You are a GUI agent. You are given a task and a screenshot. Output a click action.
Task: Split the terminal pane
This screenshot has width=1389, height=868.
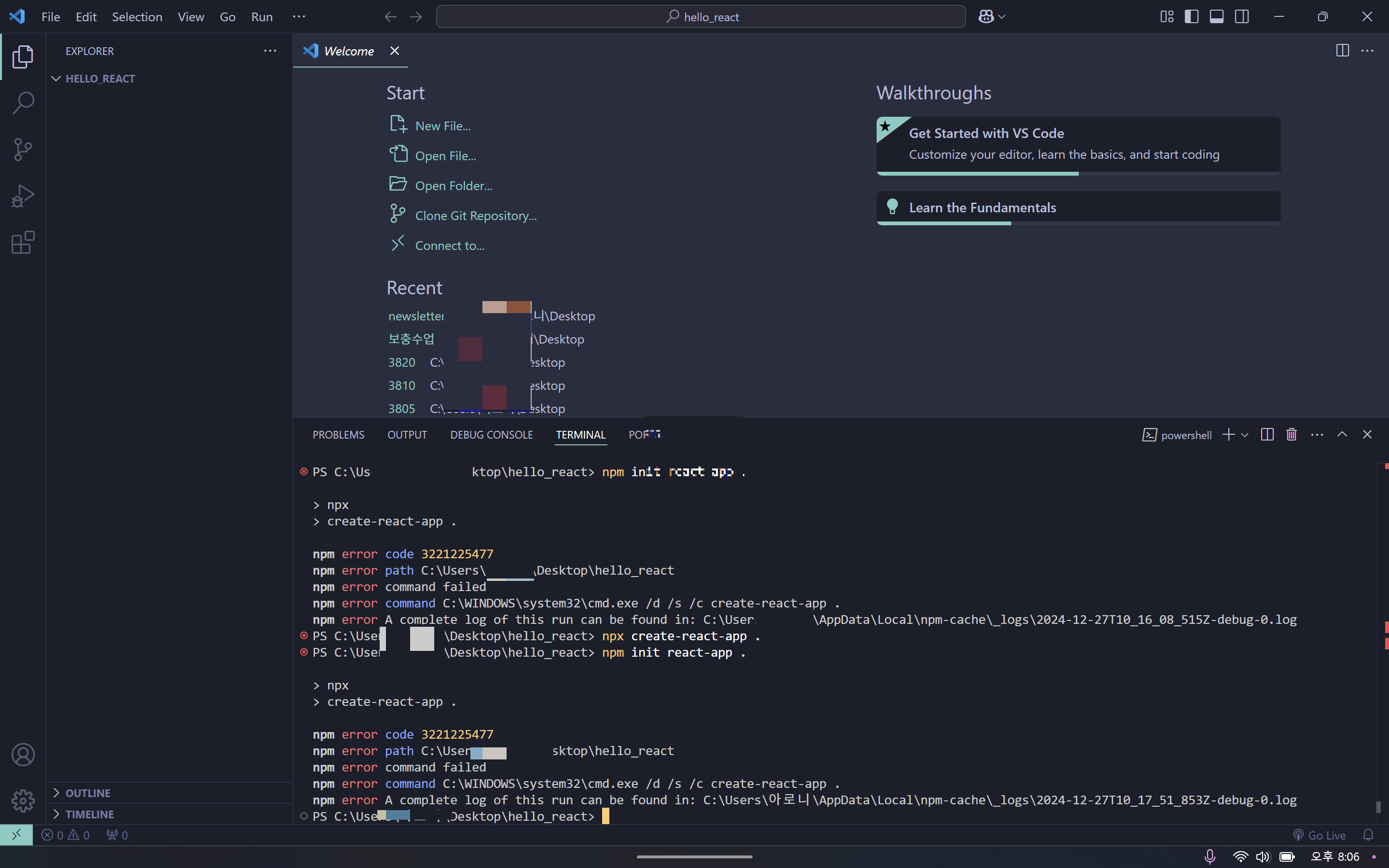tap(1267, 435)
